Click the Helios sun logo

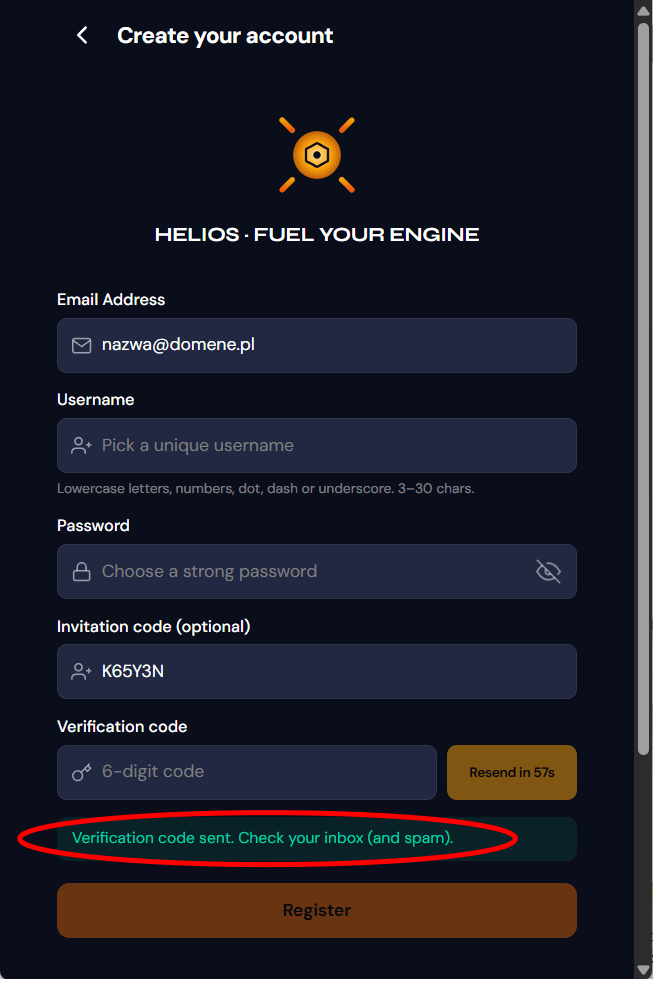pyautogui.click(x=317, y=155)
